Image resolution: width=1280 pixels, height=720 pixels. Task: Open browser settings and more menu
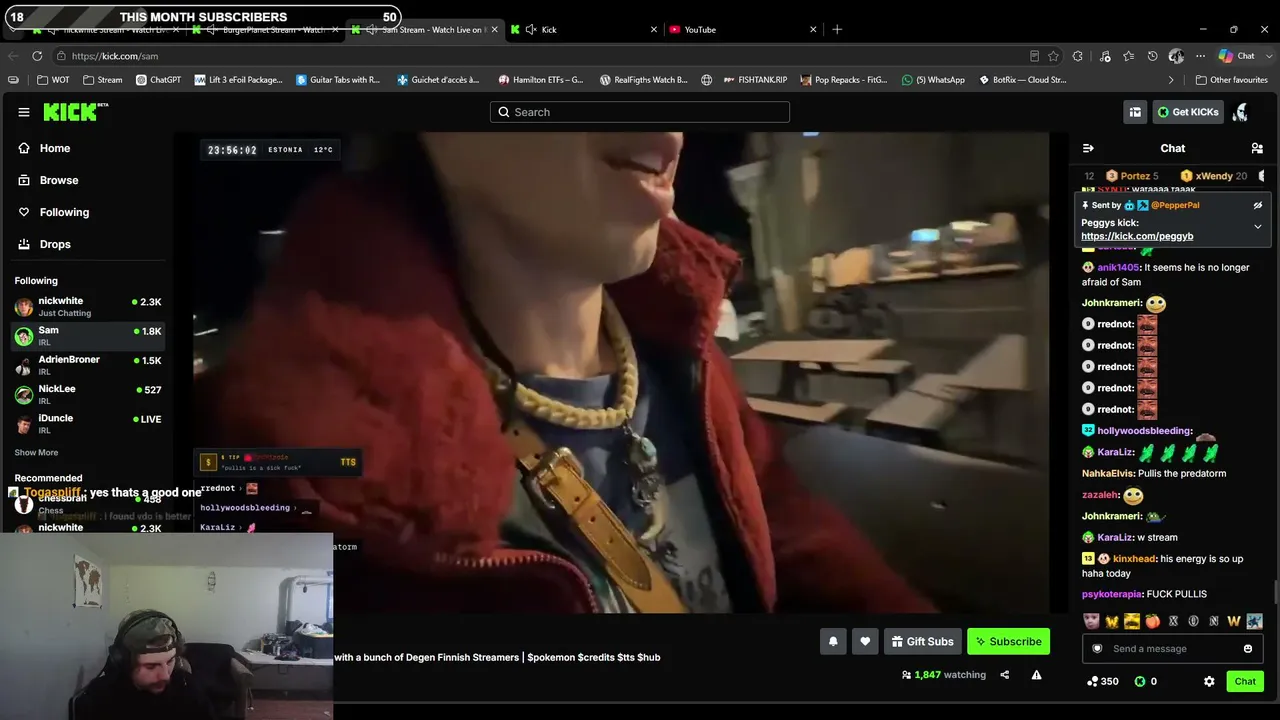click(1202, 56)
